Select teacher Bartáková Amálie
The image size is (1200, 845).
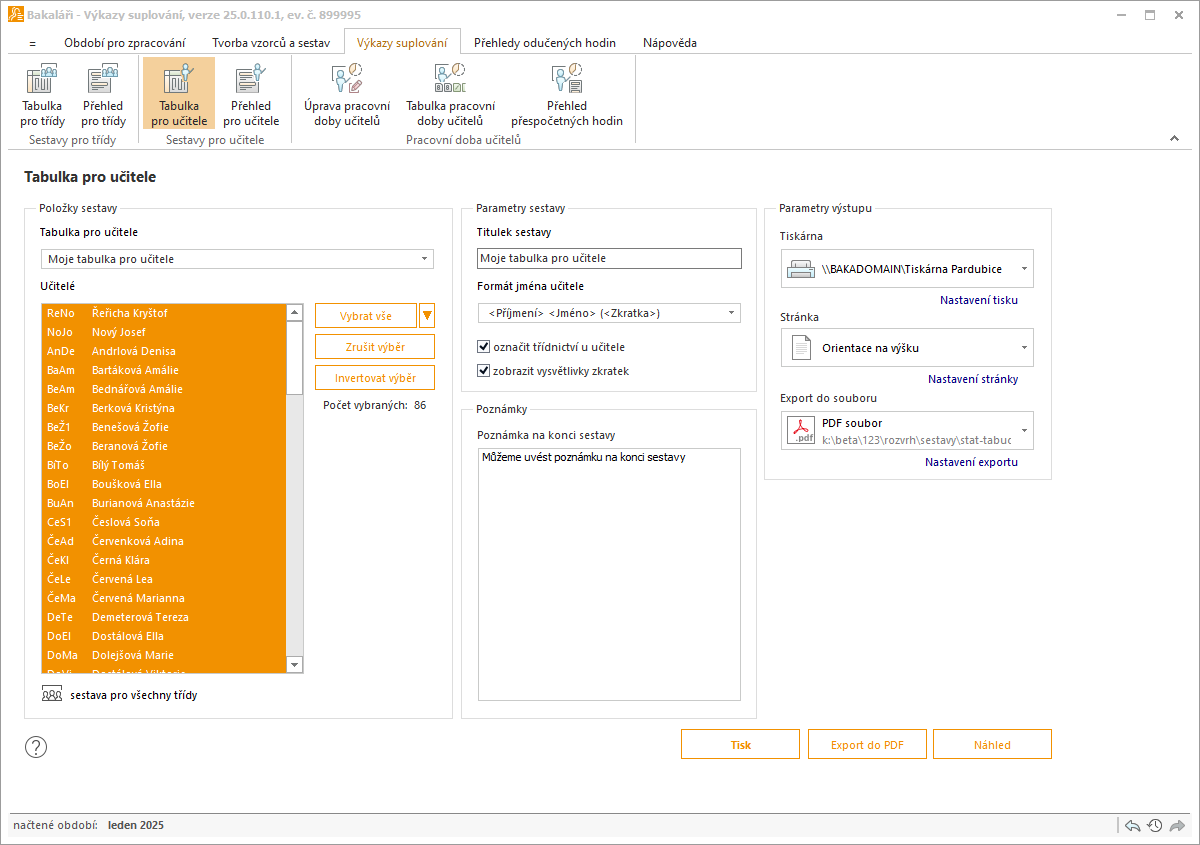click(164, 370)
